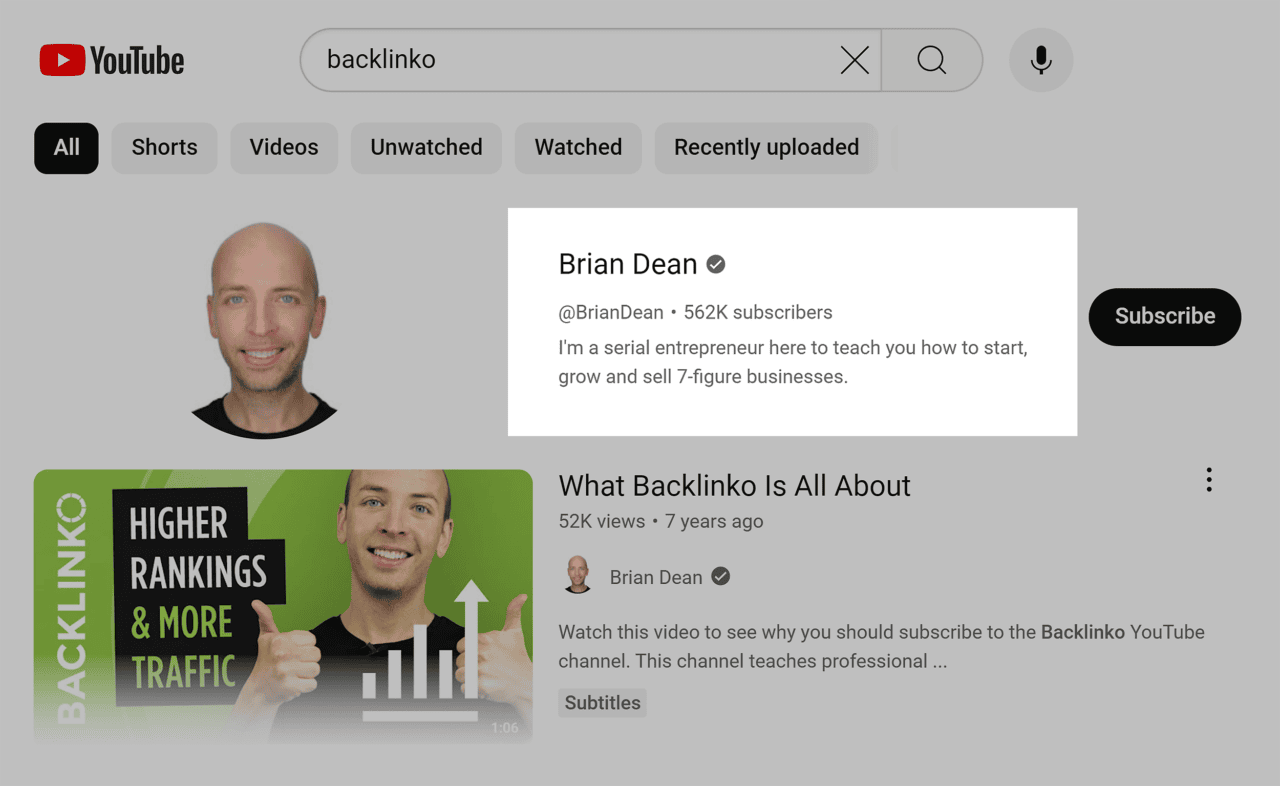
Task: Switch to the Videos filter tab
Action: [x=284, y=147]
